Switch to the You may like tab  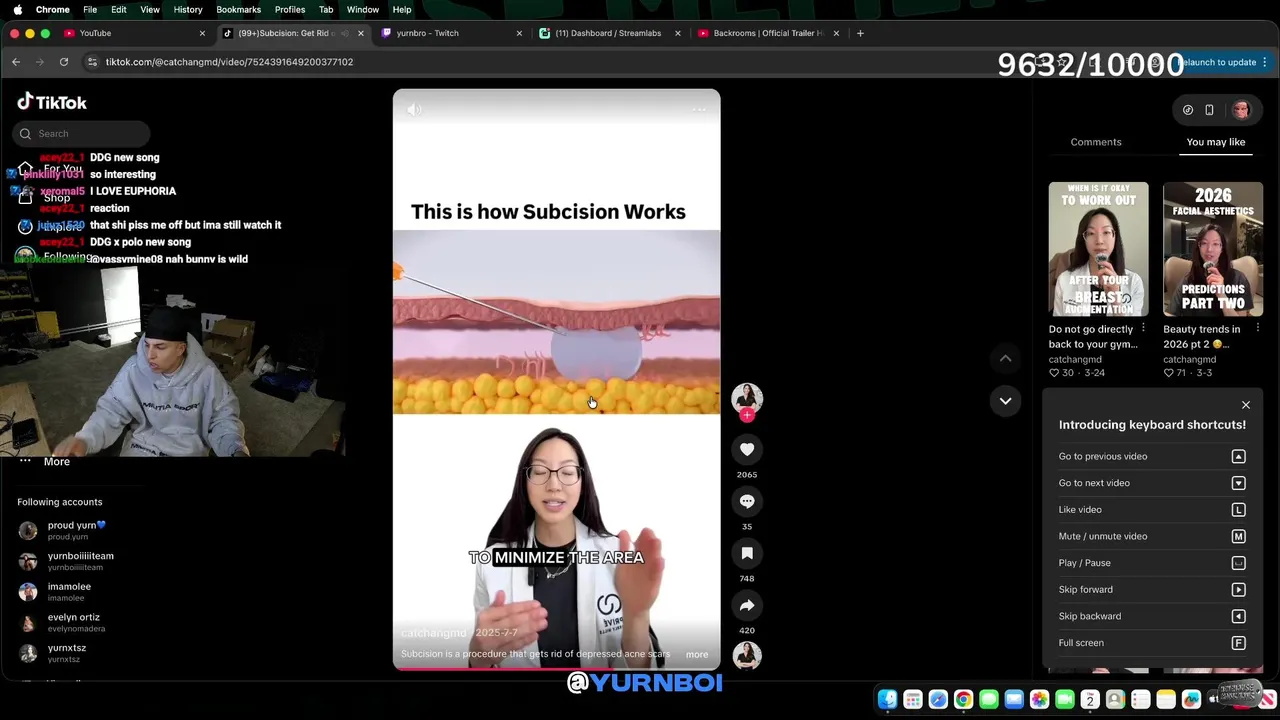[1216, 142]
